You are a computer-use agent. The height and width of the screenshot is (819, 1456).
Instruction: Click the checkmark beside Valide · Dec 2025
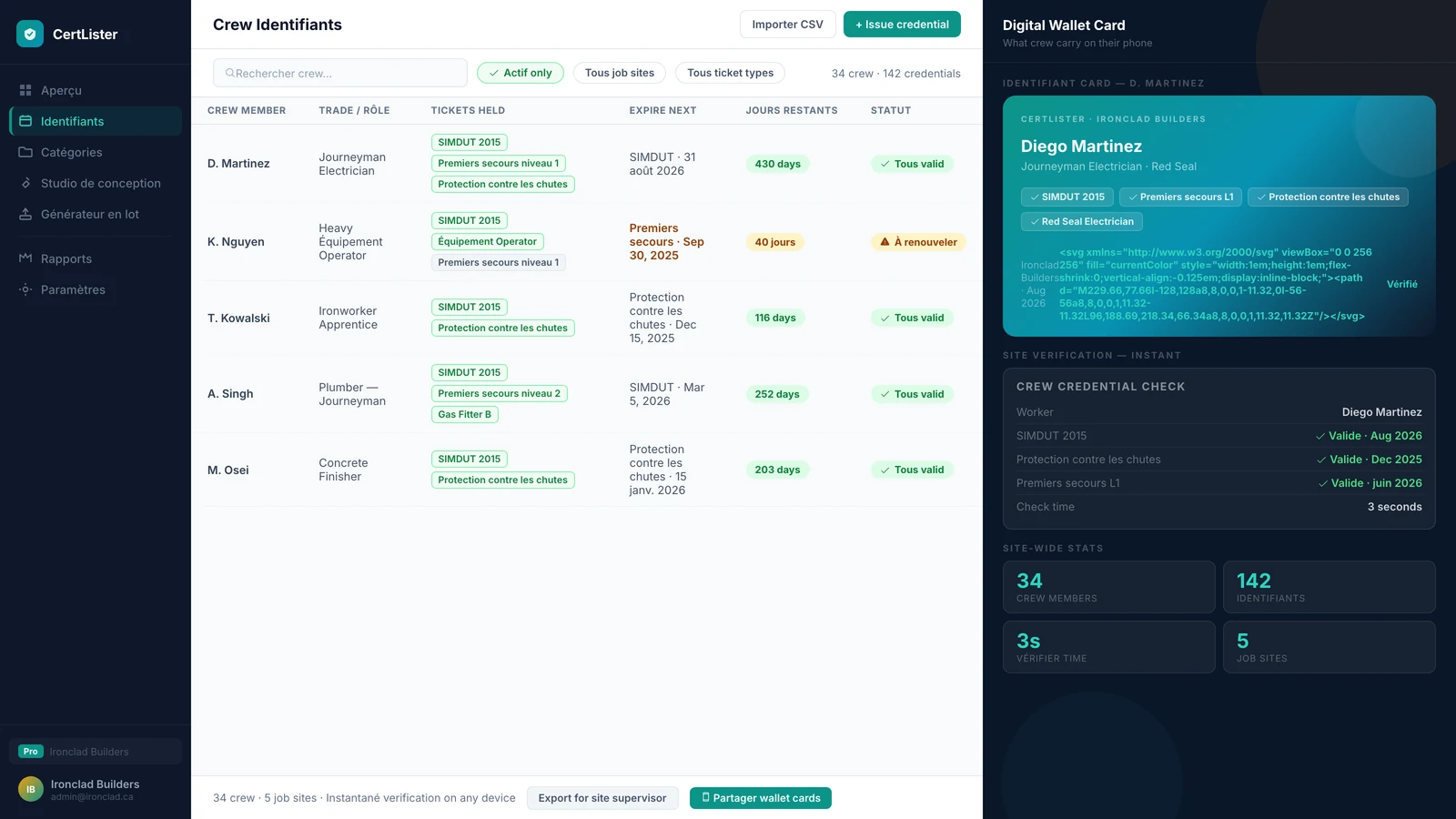point(1321,460)
